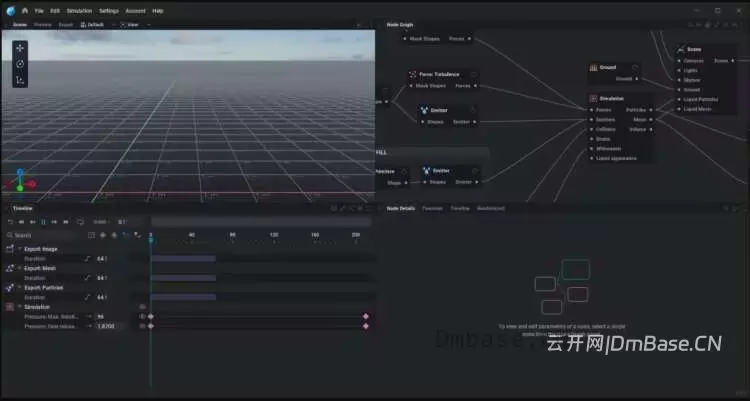This screenshot has width=750, height=401.
Task: Click the Force: Turbulence node icon
Action: 412,74
